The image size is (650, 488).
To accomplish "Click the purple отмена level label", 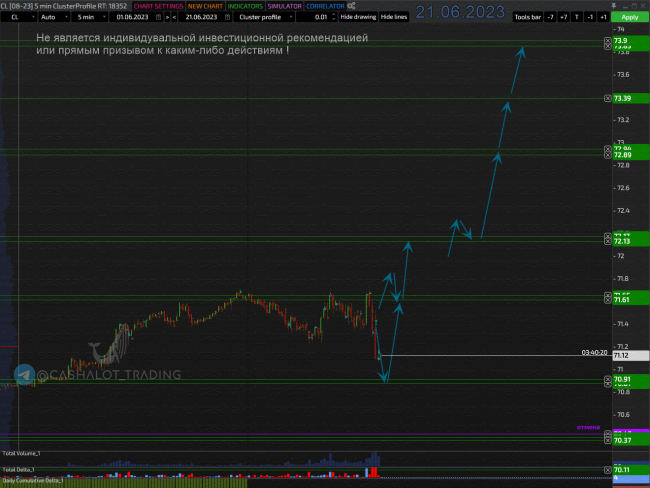I will coord(588,427).
